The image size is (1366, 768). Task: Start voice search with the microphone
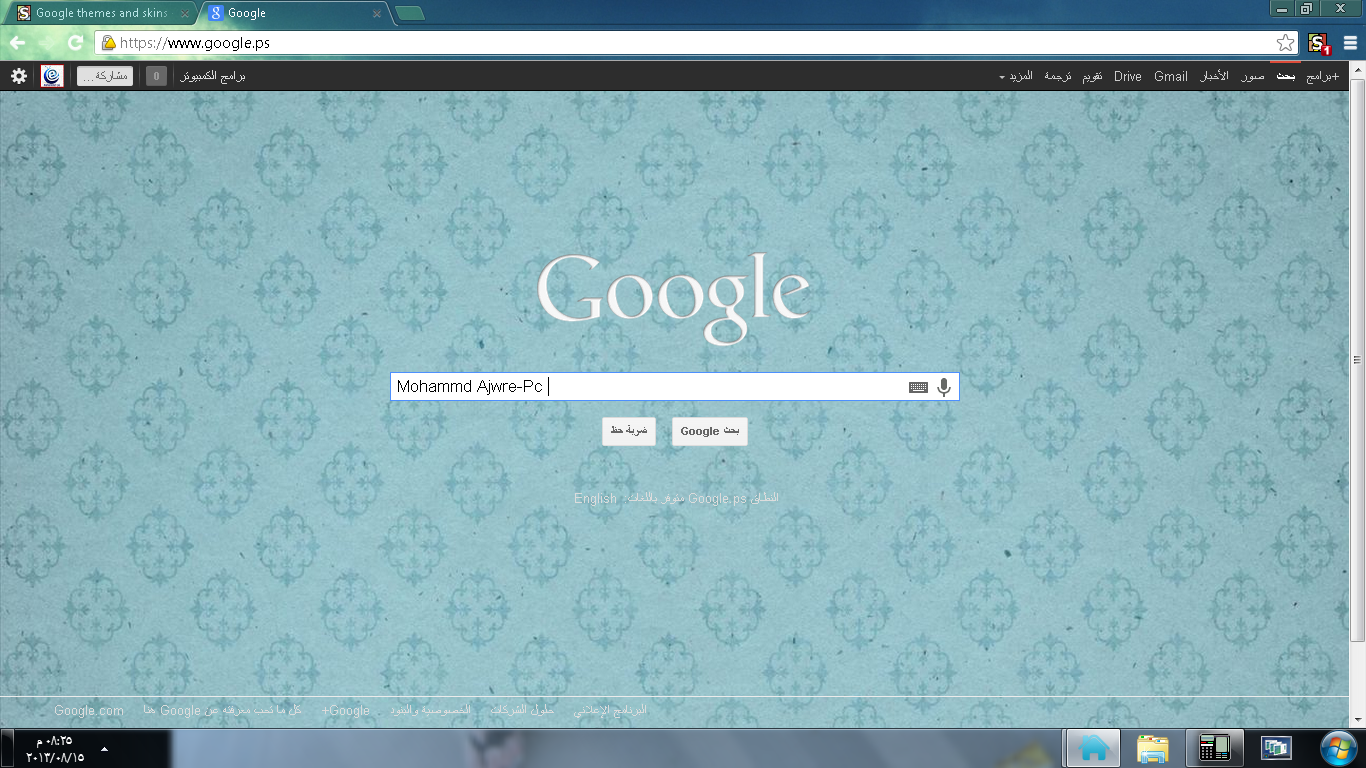(x=944, y=387)
